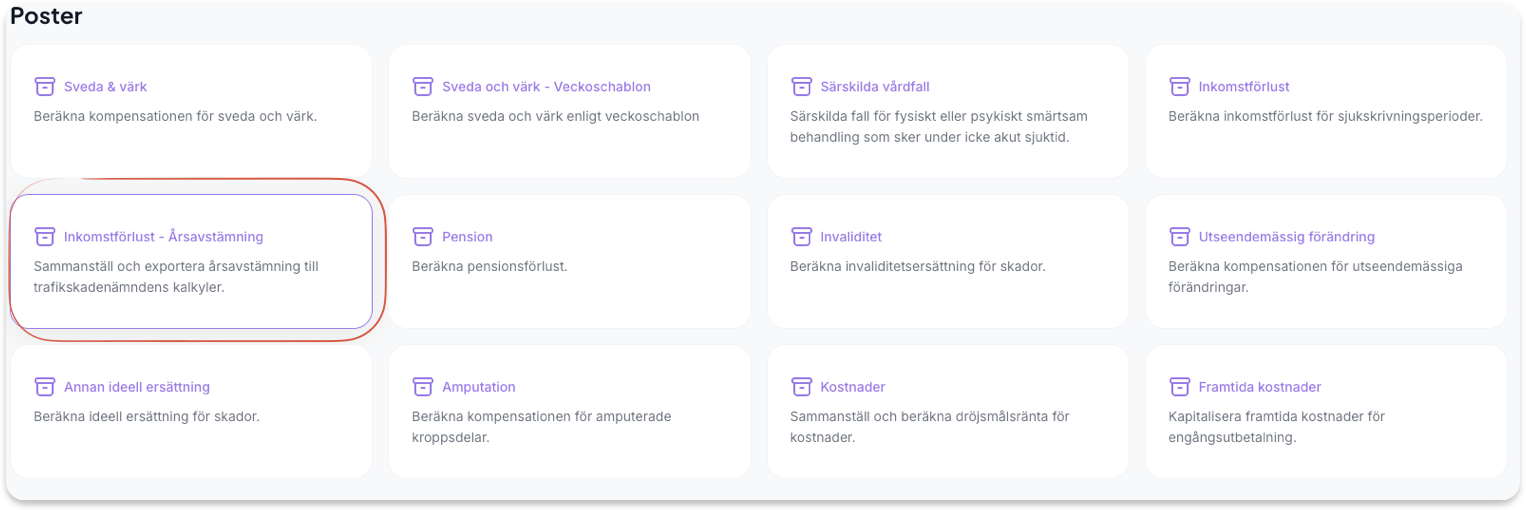Click the archive icon beside Sveda & värk

point(44,87)
